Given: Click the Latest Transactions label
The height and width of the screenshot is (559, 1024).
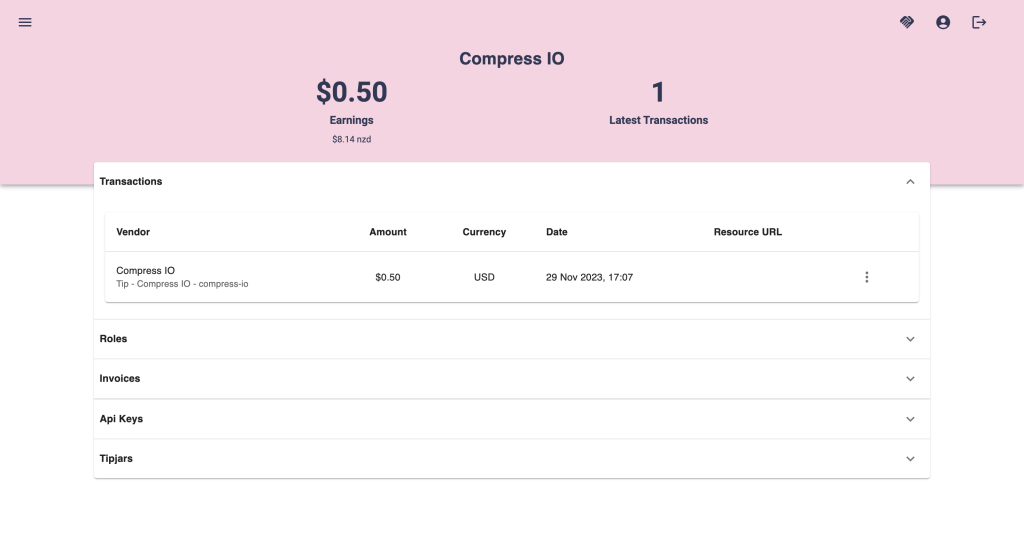Looking at the screenshot, I should (658, 120).
